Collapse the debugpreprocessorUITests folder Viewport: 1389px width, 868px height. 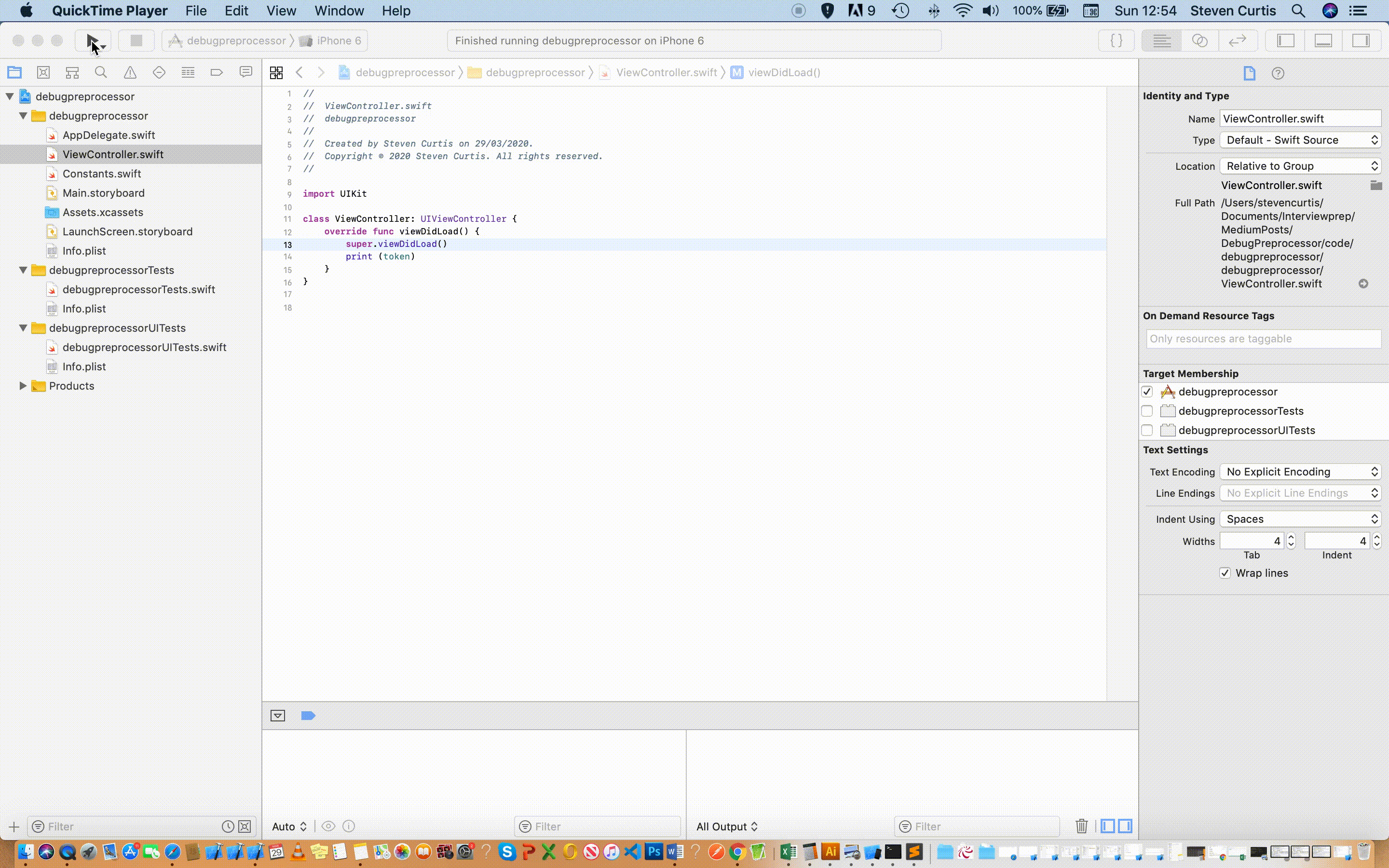click(x=23, y=328)
